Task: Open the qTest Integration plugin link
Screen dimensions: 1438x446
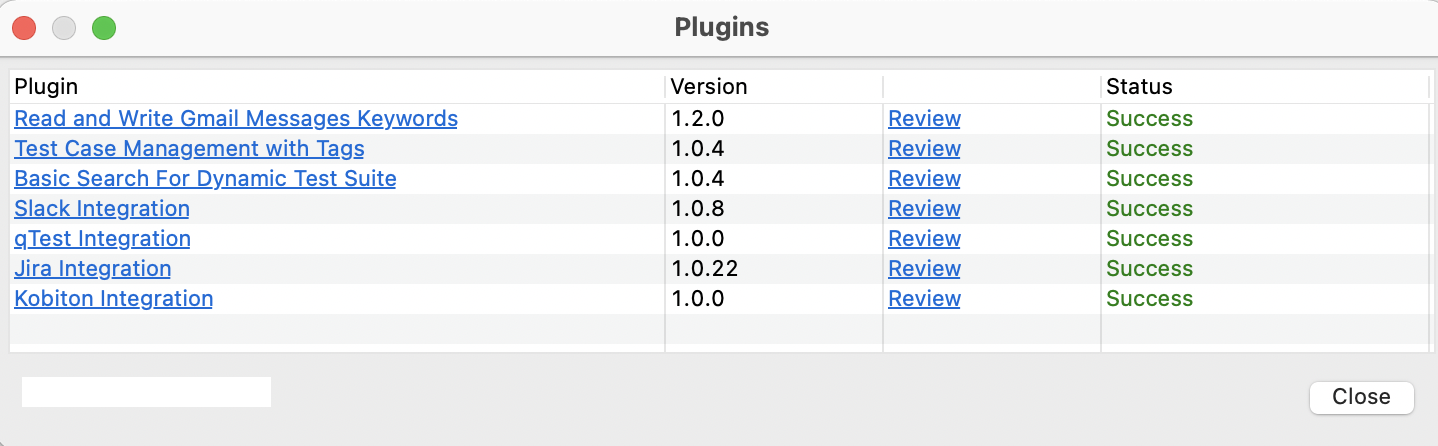Action: click(102, 239)
